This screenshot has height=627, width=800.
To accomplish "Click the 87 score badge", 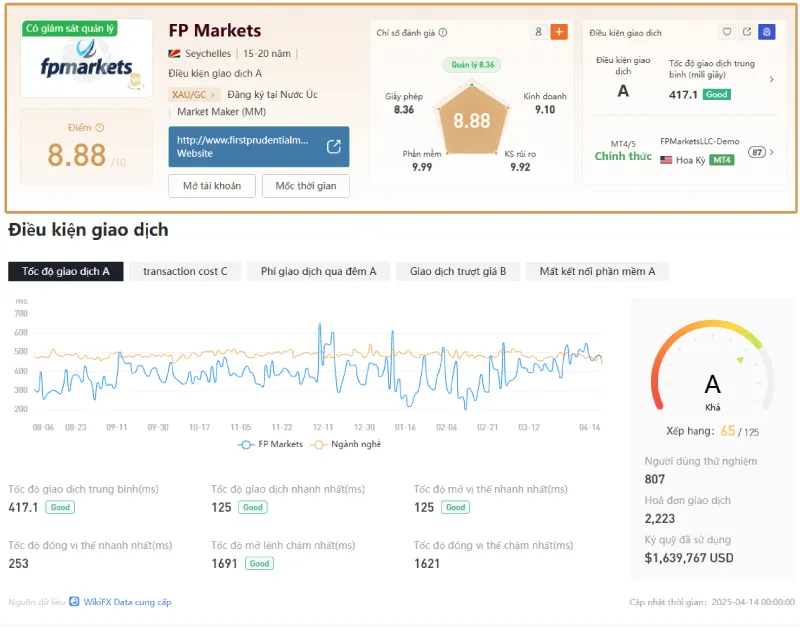I will click(x=757, y=152).
